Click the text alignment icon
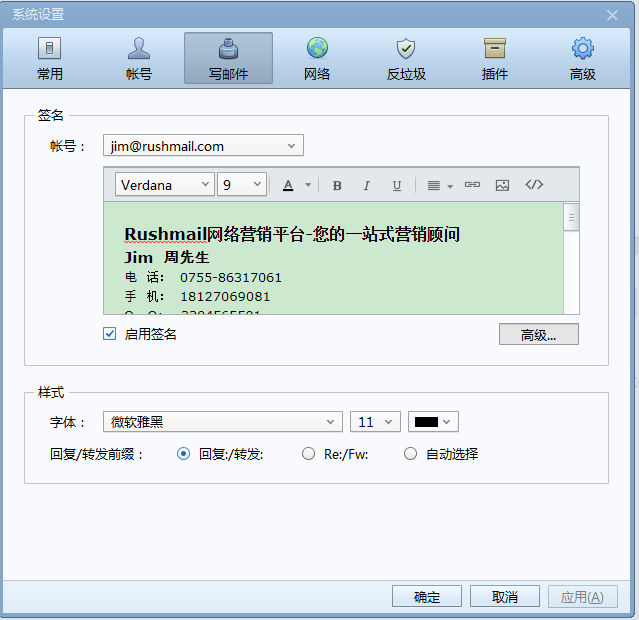Image resolution: width=639 pixels, height=620 pixels. 434,185
